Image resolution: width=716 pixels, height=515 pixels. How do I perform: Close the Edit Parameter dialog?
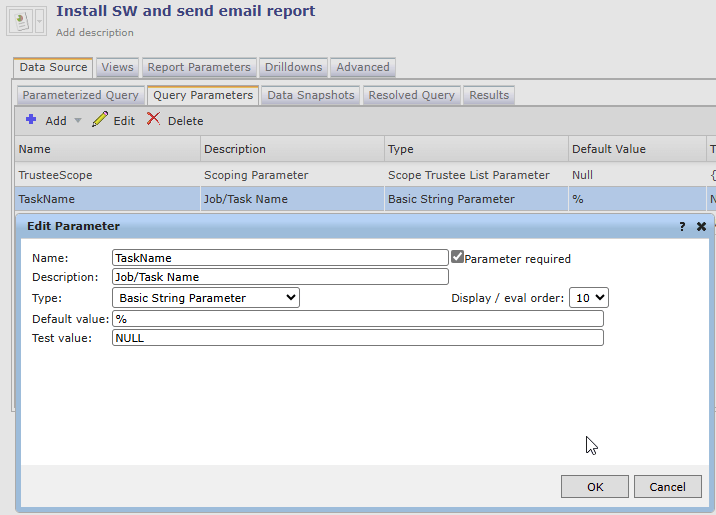coord(702,226)
